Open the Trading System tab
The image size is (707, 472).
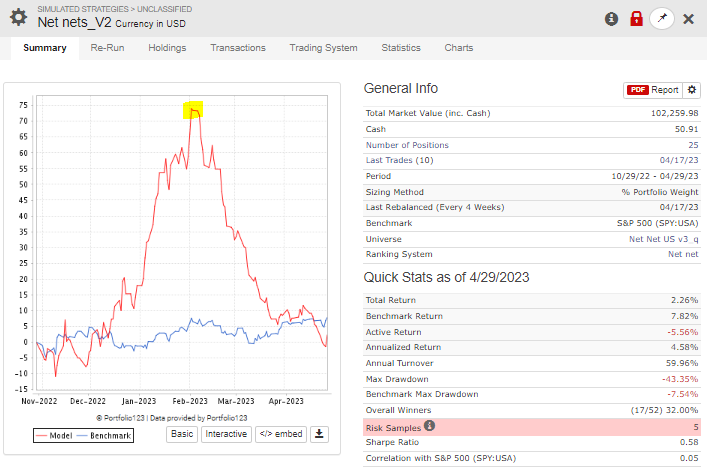323,48
